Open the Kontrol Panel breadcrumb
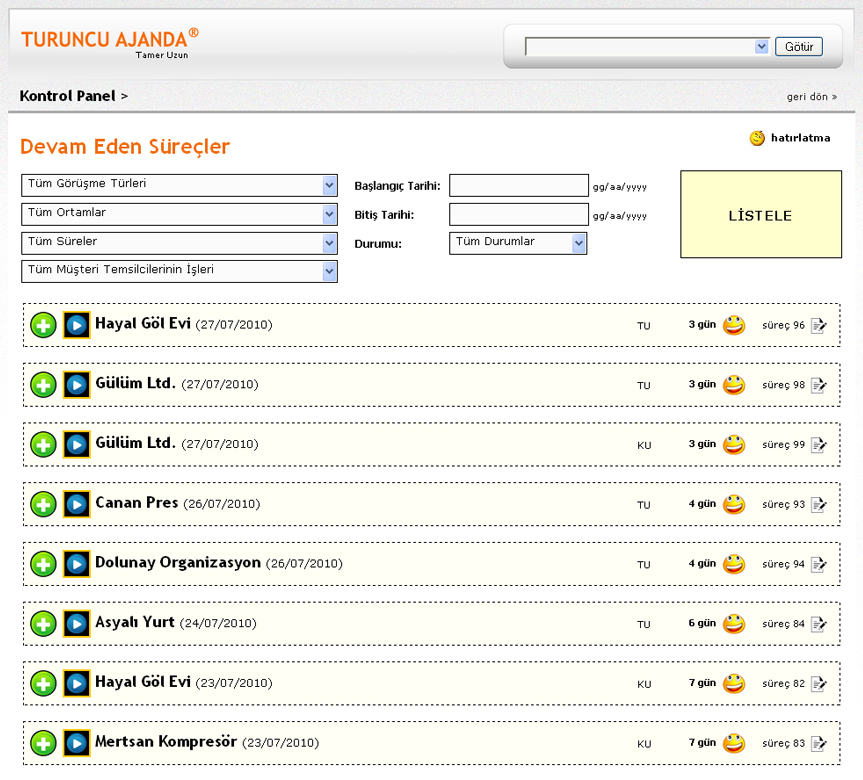Screen dimensions: 863x780 [67, 96]
